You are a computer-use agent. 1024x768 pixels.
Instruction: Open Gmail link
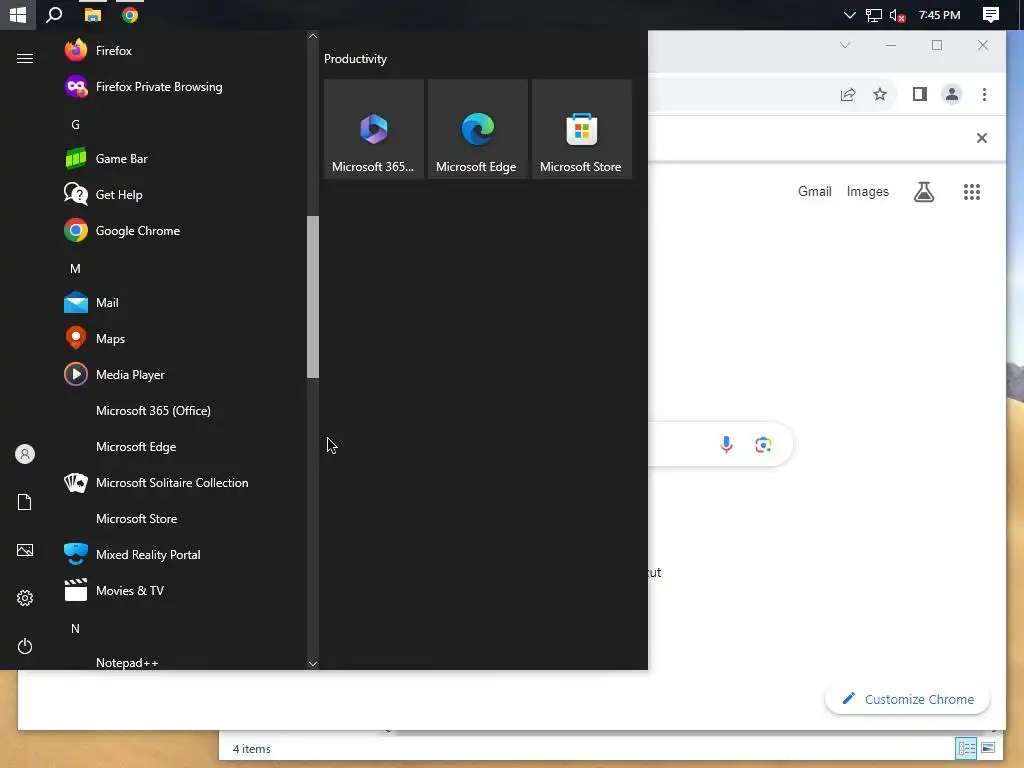click(814, 191)
